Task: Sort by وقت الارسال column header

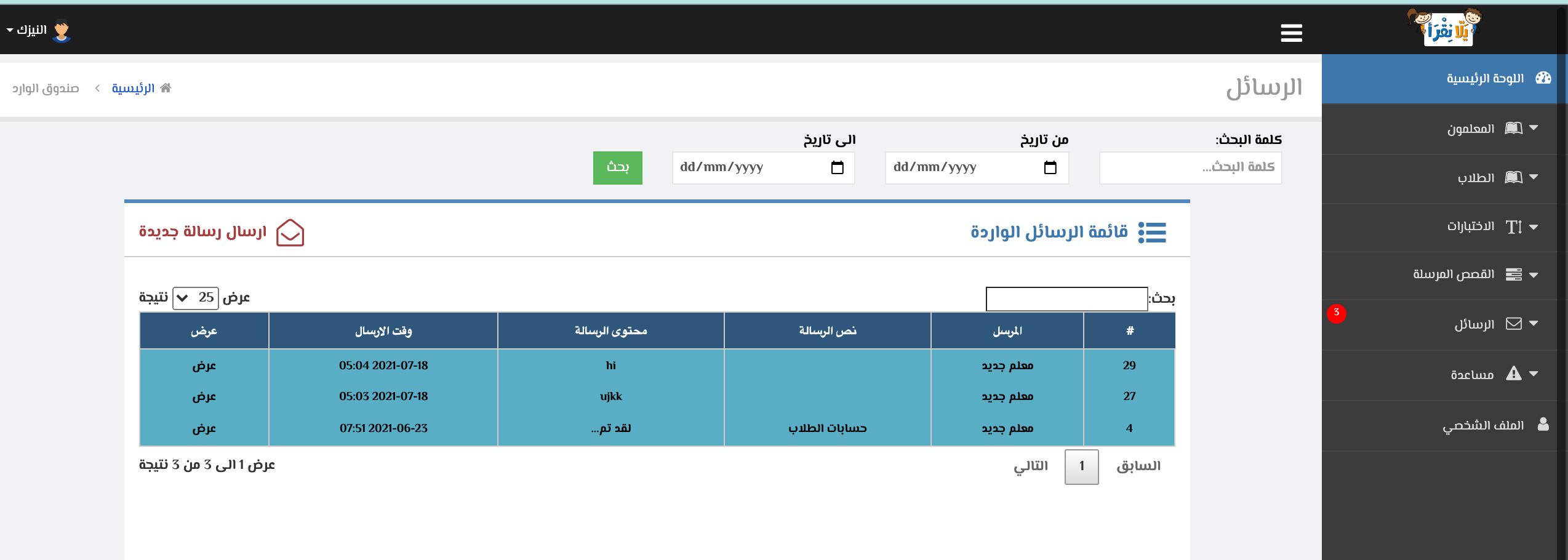Action: [383, 331]
